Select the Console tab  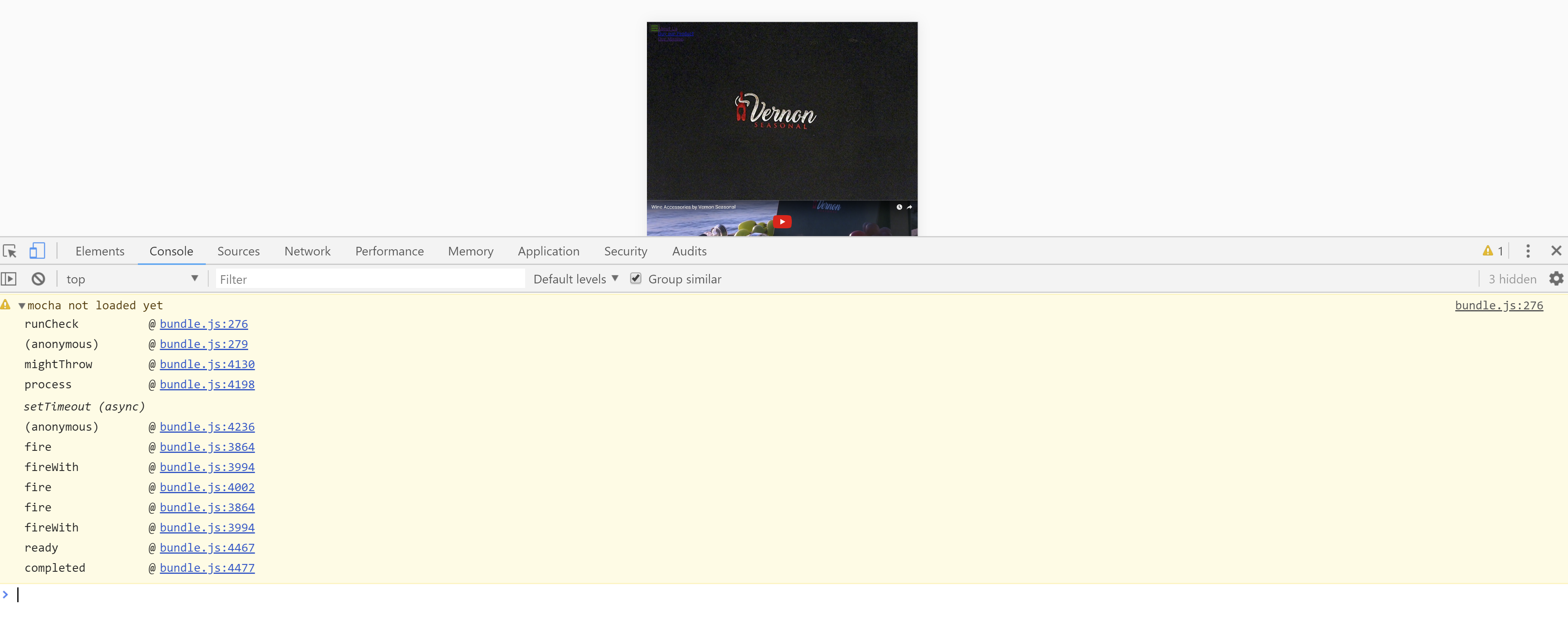(171, 251)
